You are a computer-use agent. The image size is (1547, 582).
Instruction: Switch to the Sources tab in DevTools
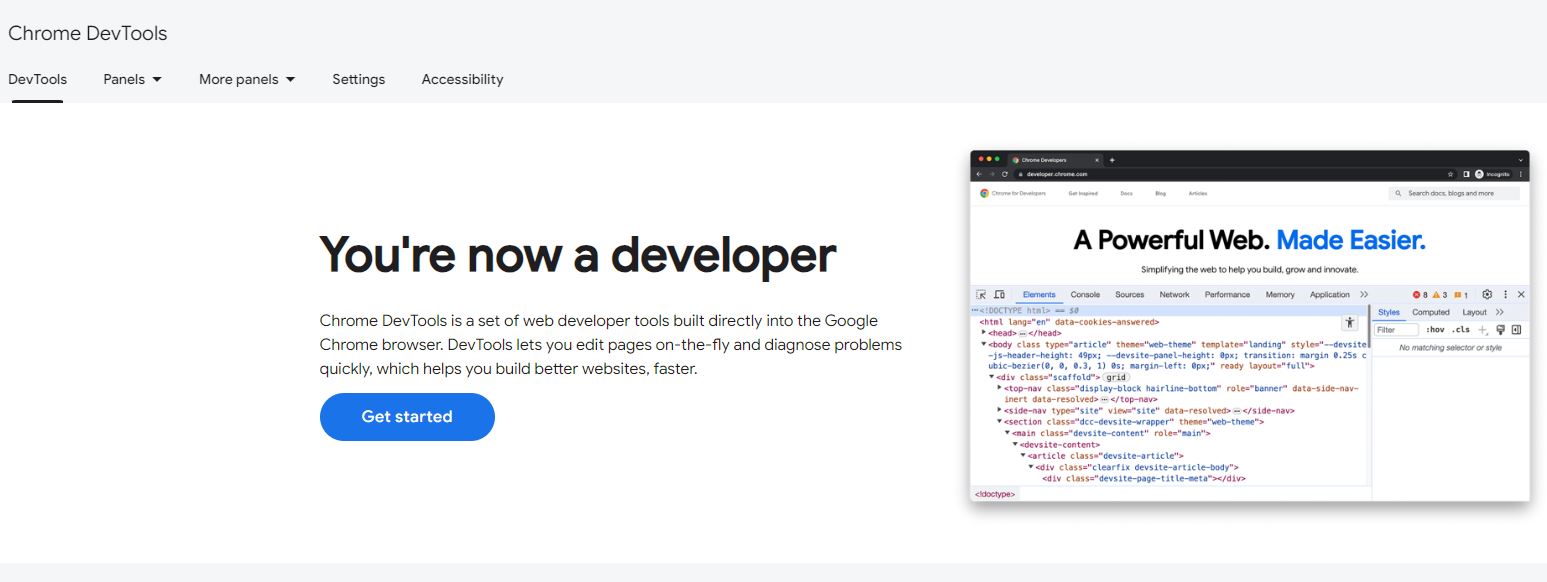pos(1130,295)
